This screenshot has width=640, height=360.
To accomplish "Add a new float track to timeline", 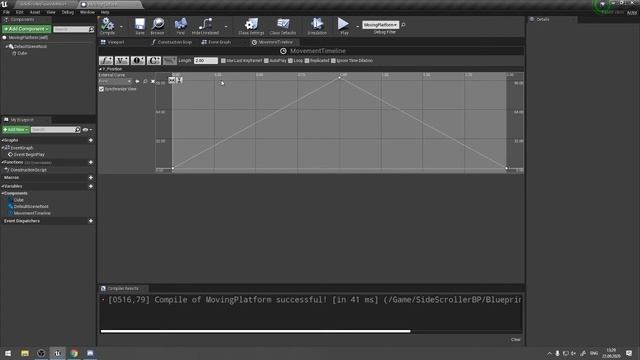I will coord(106,60).
